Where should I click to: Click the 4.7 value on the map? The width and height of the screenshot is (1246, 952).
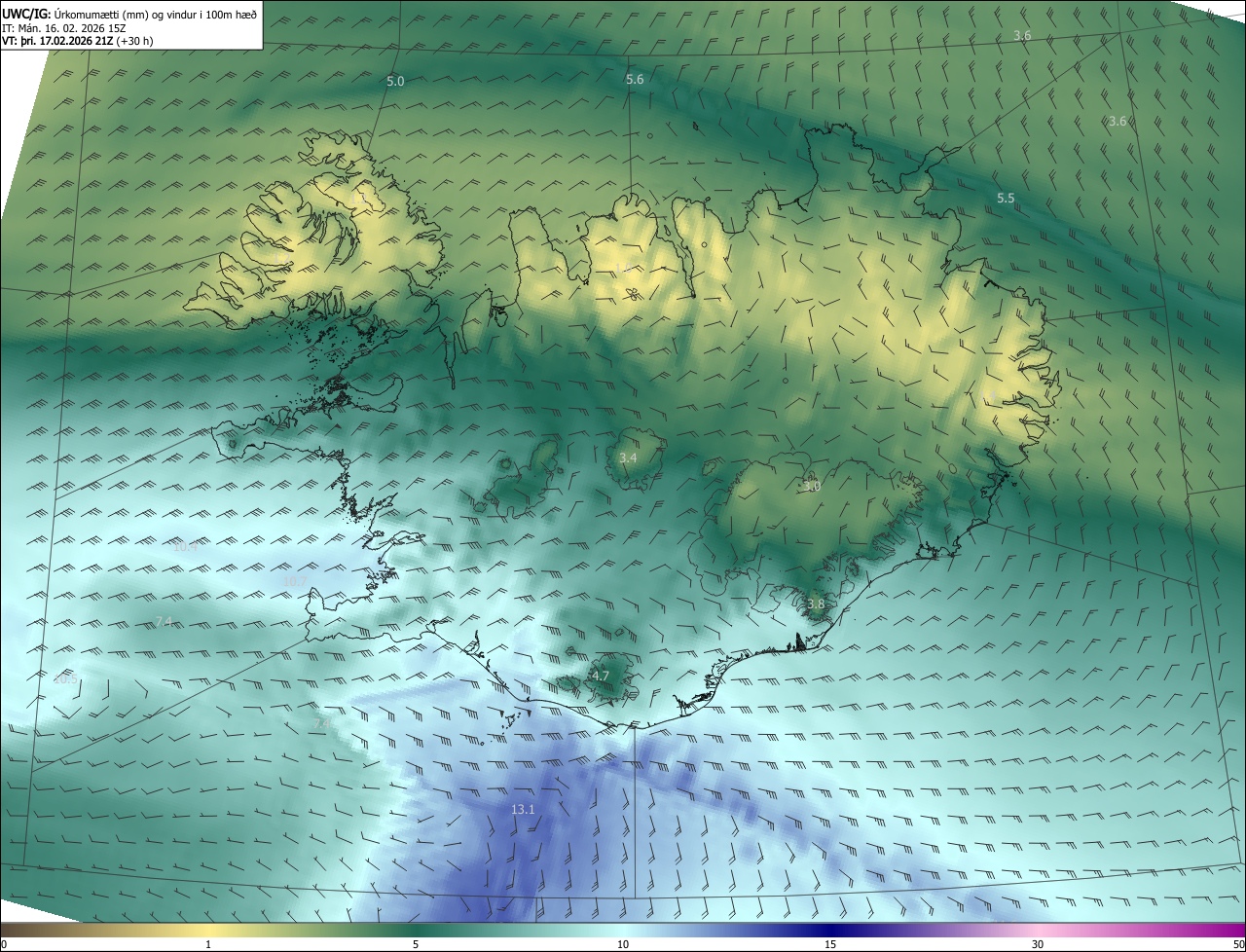coord(601,676)
